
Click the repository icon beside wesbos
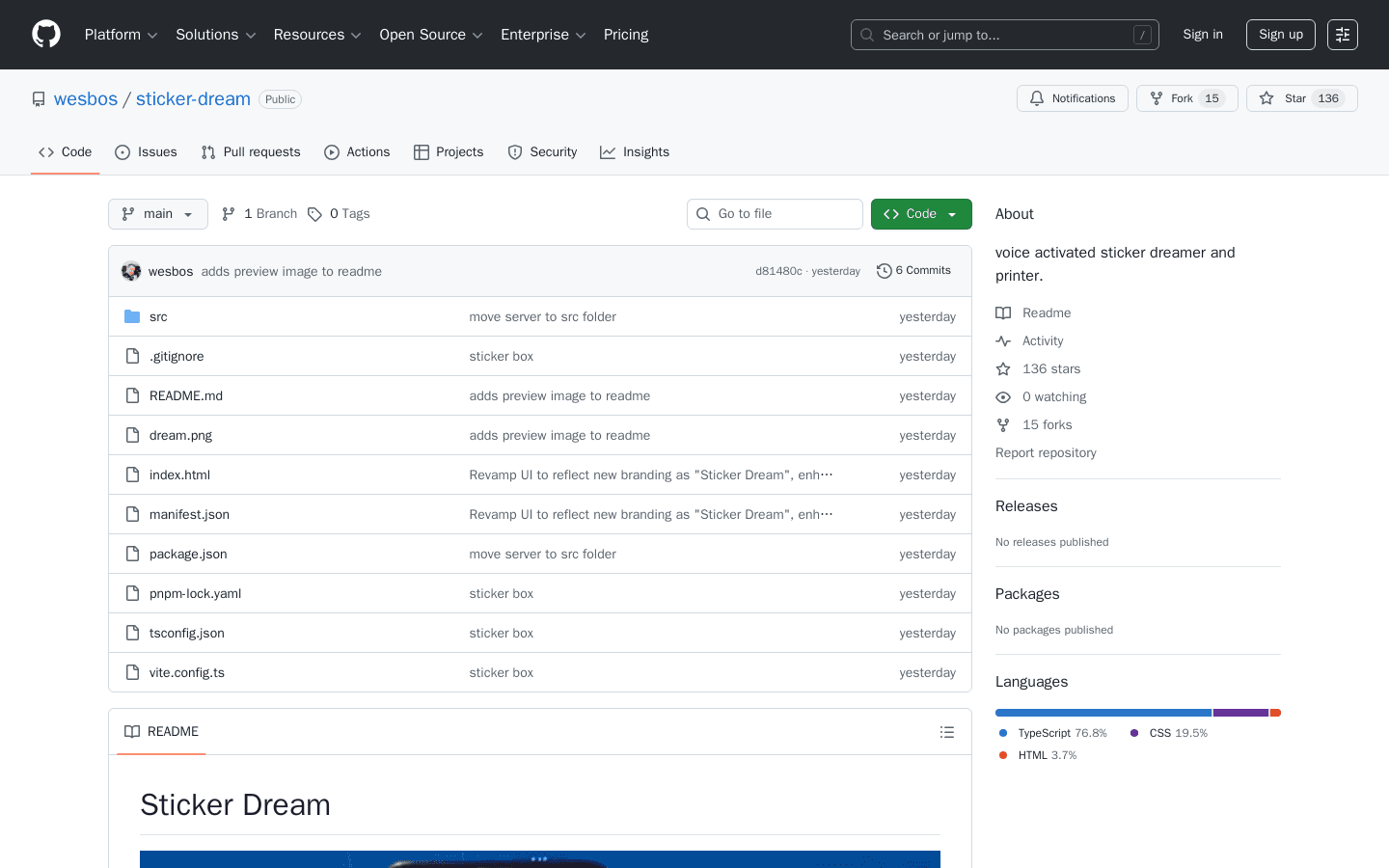pos(39,99)
